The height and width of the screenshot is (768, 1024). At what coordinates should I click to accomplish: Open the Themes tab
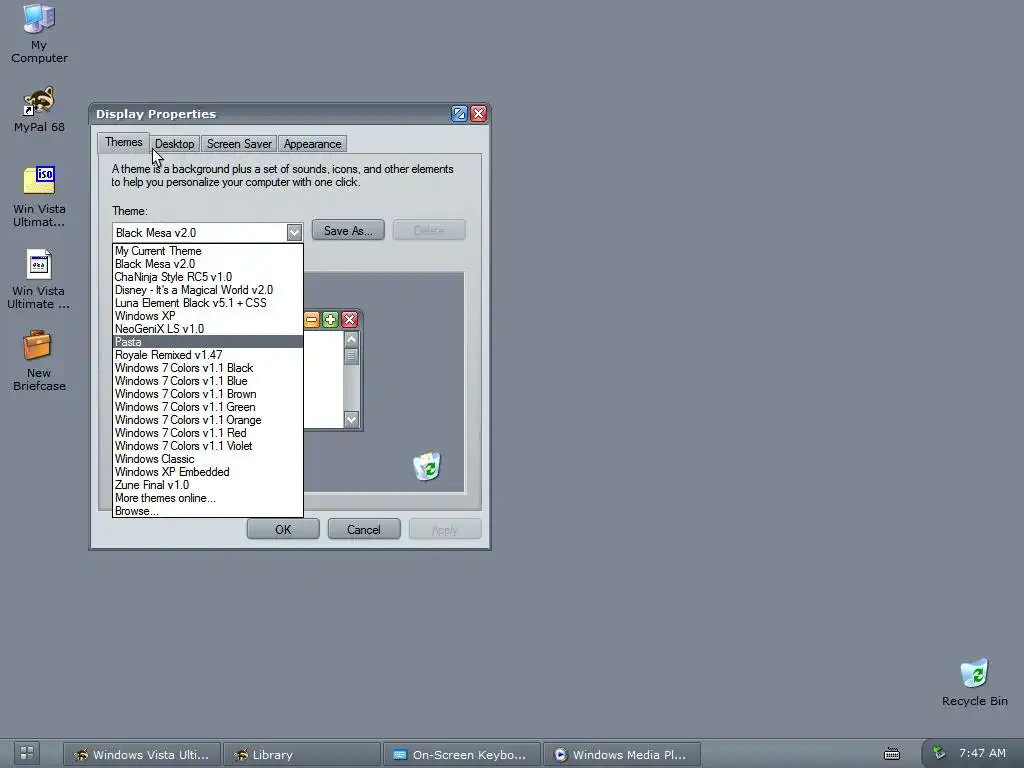pyautogui.click(x=123, y=142)
